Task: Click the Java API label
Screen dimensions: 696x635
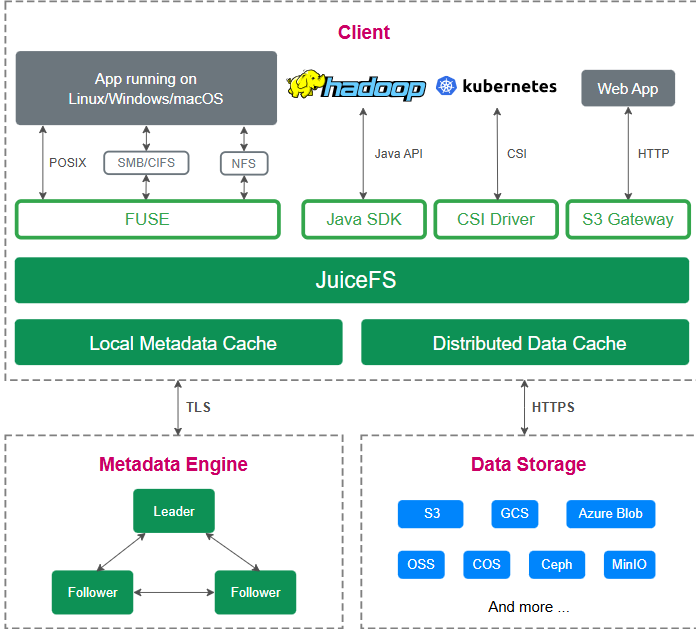Action: click(399, 154)
